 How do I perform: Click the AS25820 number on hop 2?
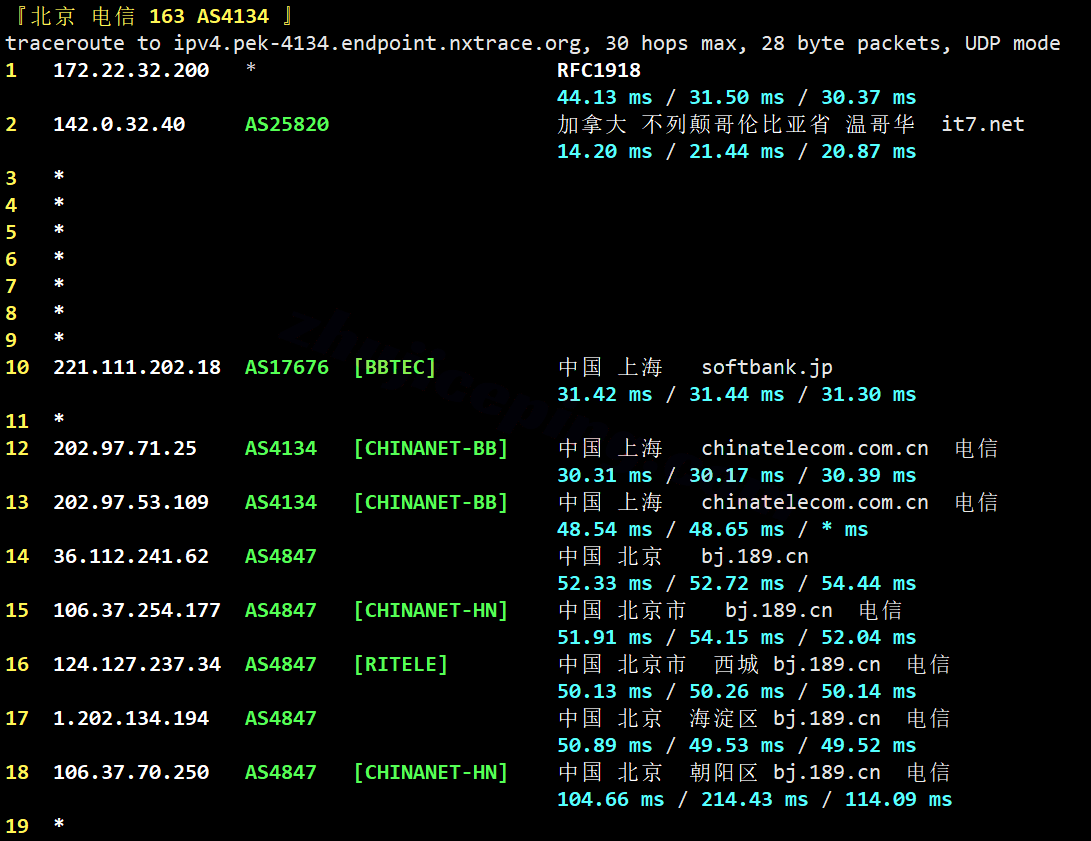point(287,125)
